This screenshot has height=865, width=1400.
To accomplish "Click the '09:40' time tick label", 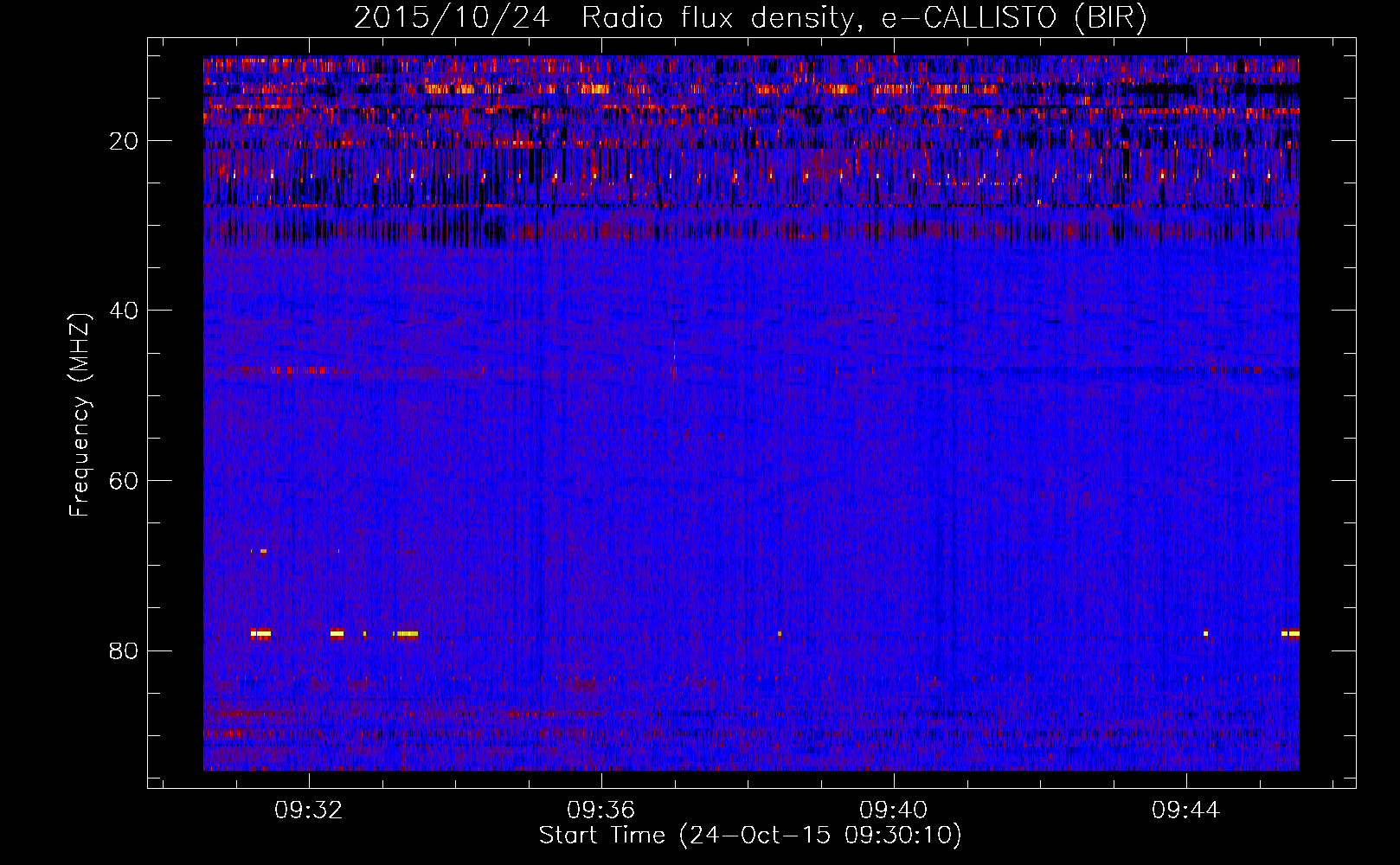I will (893, 811).
